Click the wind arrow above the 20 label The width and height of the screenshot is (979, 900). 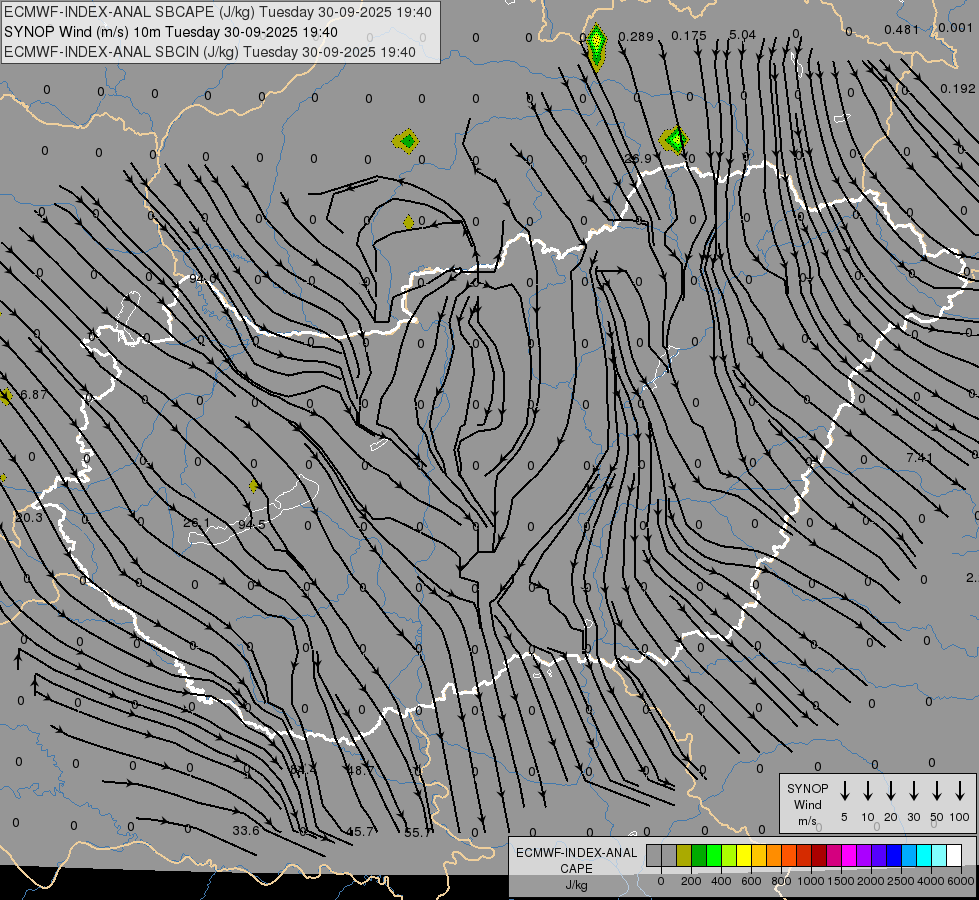[891, 791]
